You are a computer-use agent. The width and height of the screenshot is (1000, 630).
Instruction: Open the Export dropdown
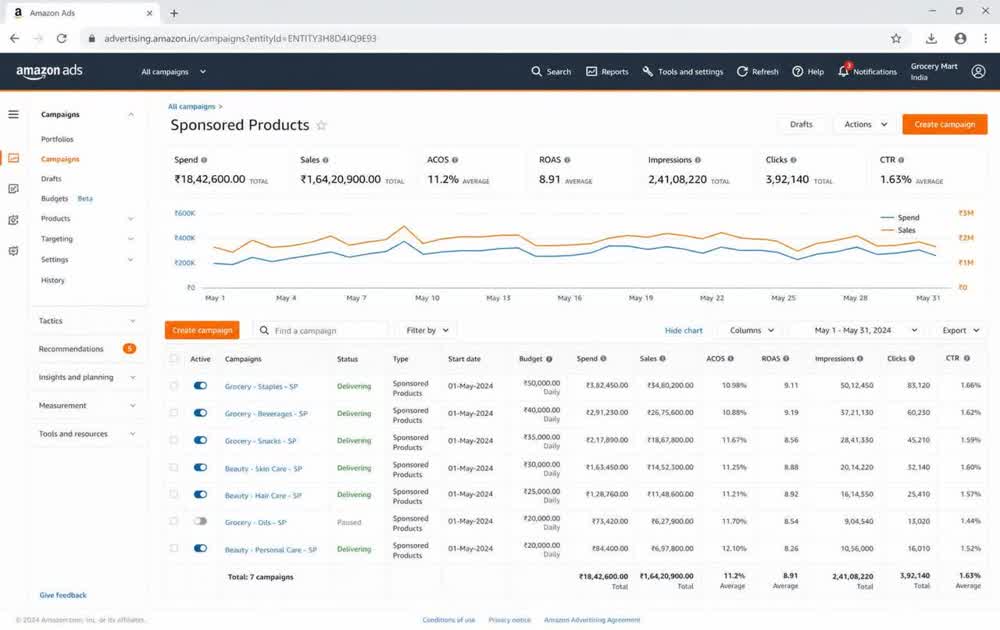coord(960,330)
